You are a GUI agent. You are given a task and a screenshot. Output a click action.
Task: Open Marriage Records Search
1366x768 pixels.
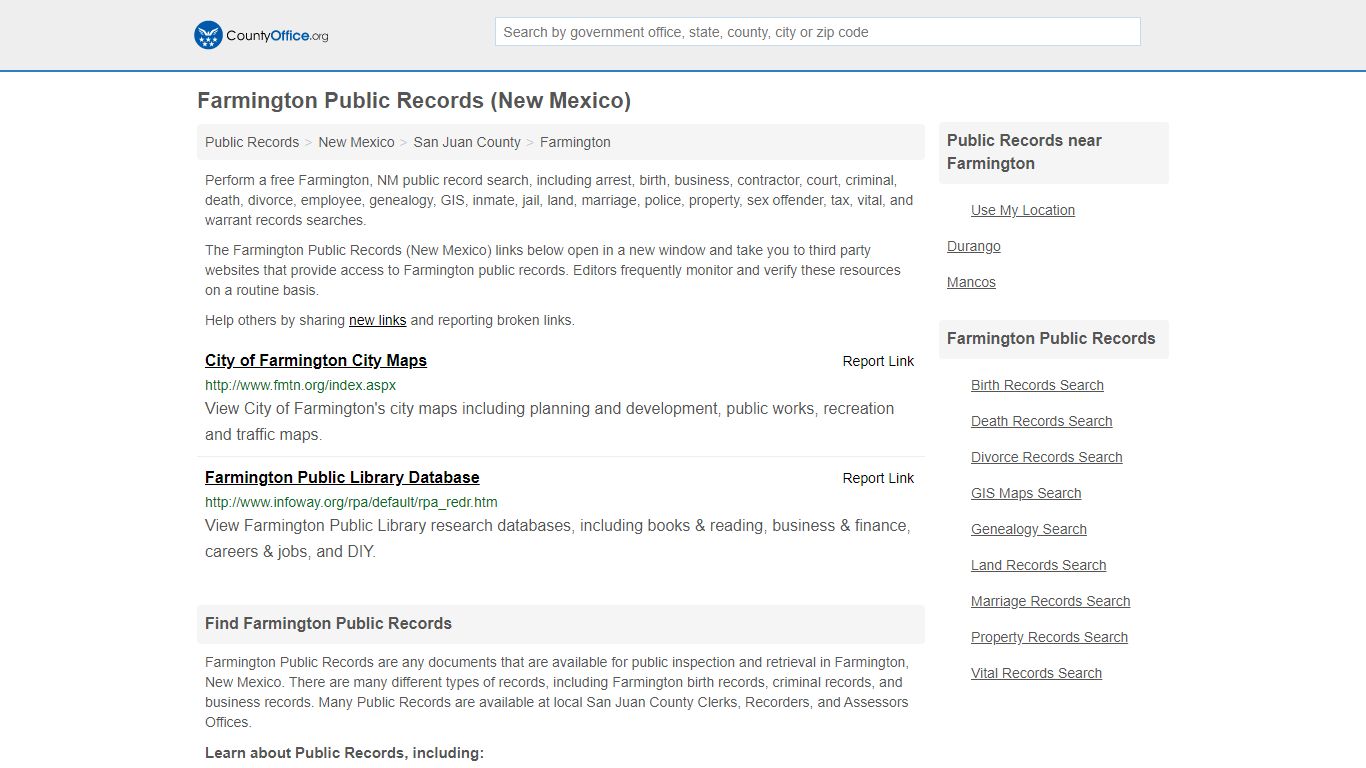pyautogui.click(x=1050, y=601)
